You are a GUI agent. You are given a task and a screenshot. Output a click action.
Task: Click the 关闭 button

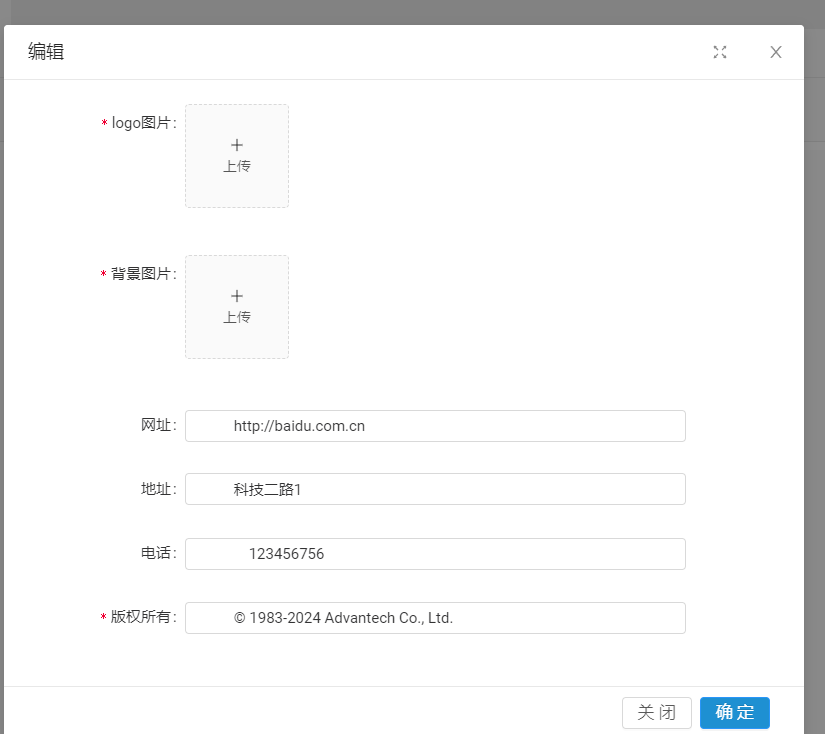click(x=657, y=712)
